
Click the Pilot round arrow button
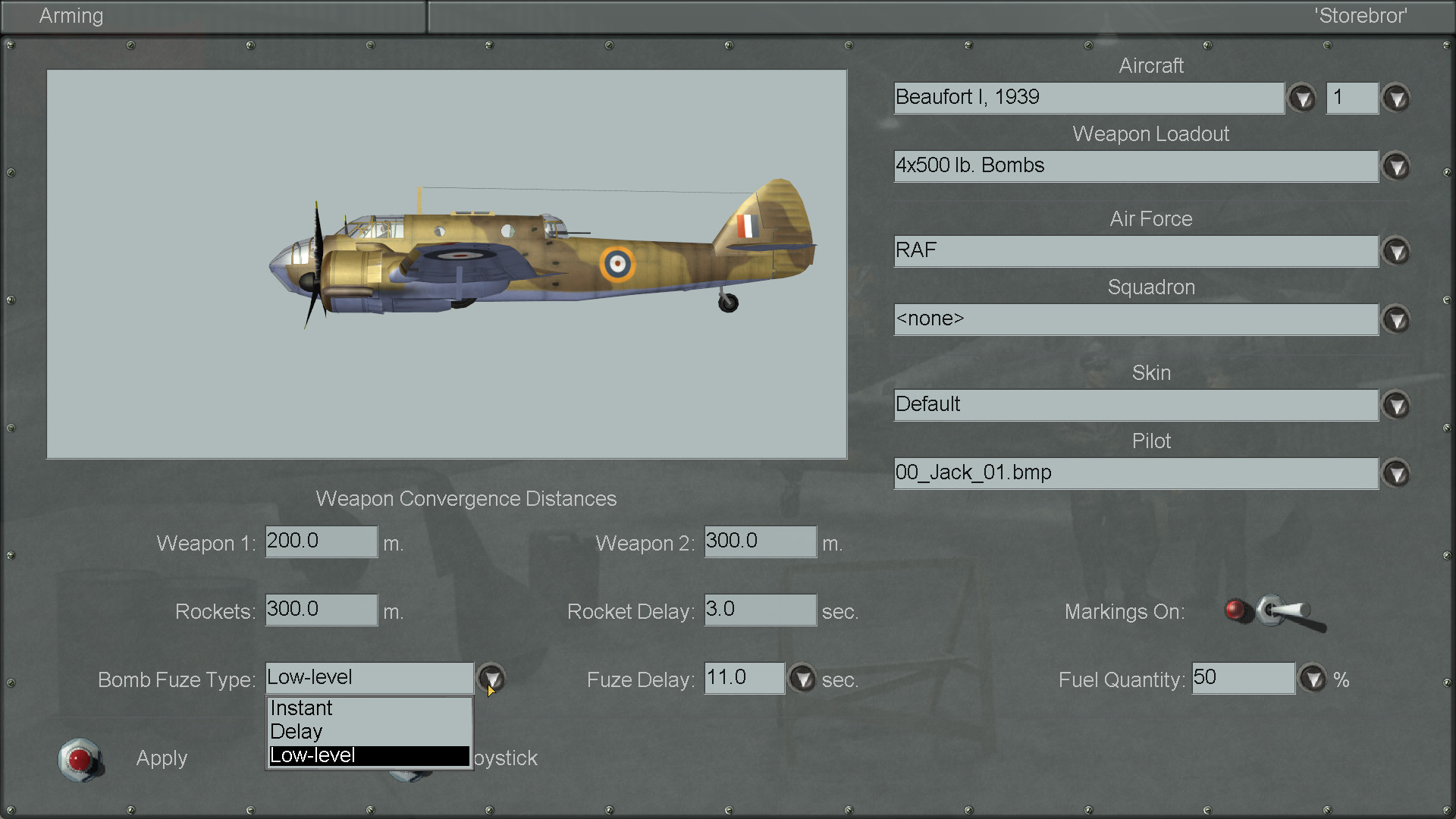point(1396,473)
